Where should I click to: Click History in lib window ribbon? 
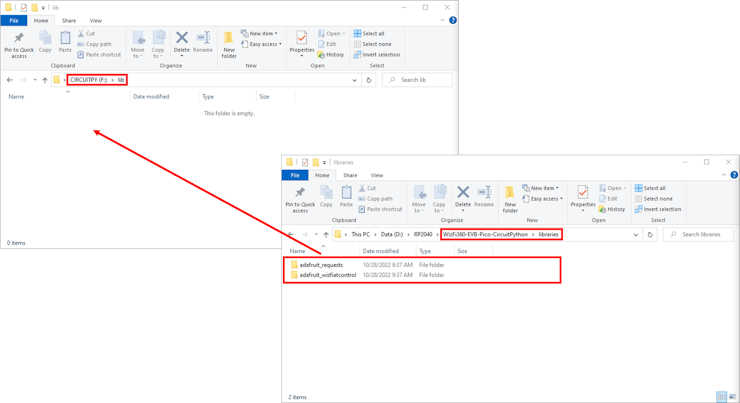click(x=331, y=55)
